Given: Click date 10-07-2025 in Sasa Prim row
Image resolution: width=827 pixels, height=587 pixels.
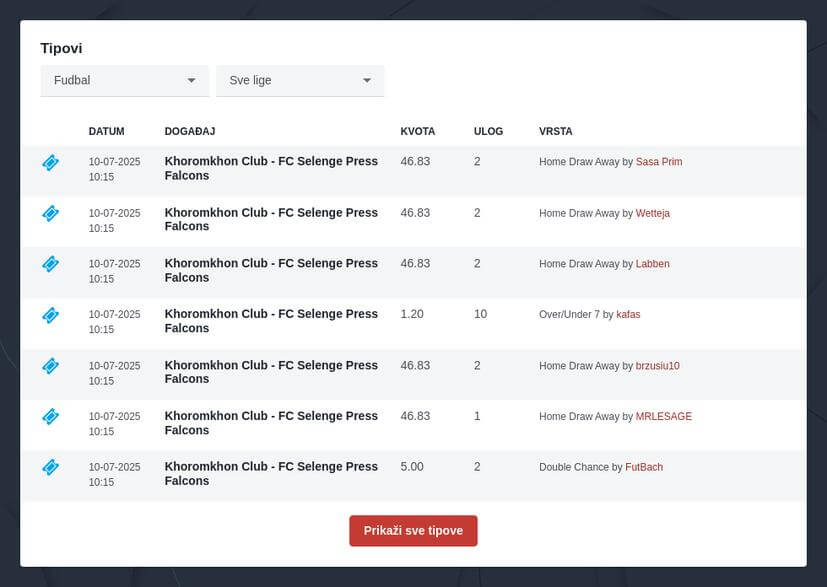Looking at the screenshot, I should click(114, 161).
